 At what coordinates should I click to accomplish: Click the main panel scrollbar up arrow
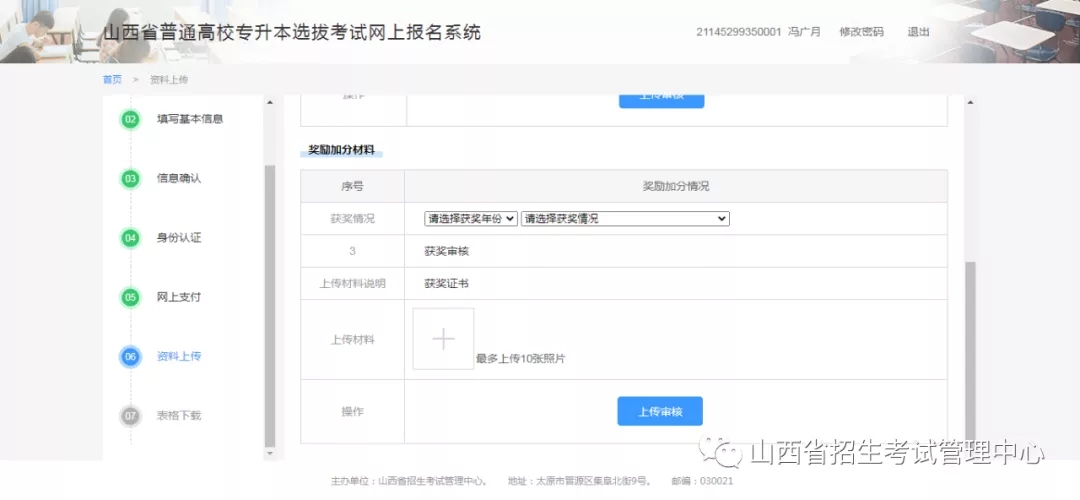click(970, 103)
